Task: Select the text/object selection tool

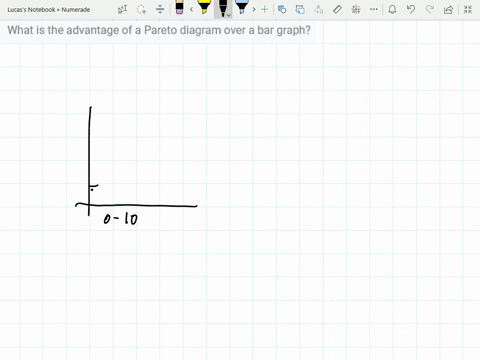Action: coord(122,9)
